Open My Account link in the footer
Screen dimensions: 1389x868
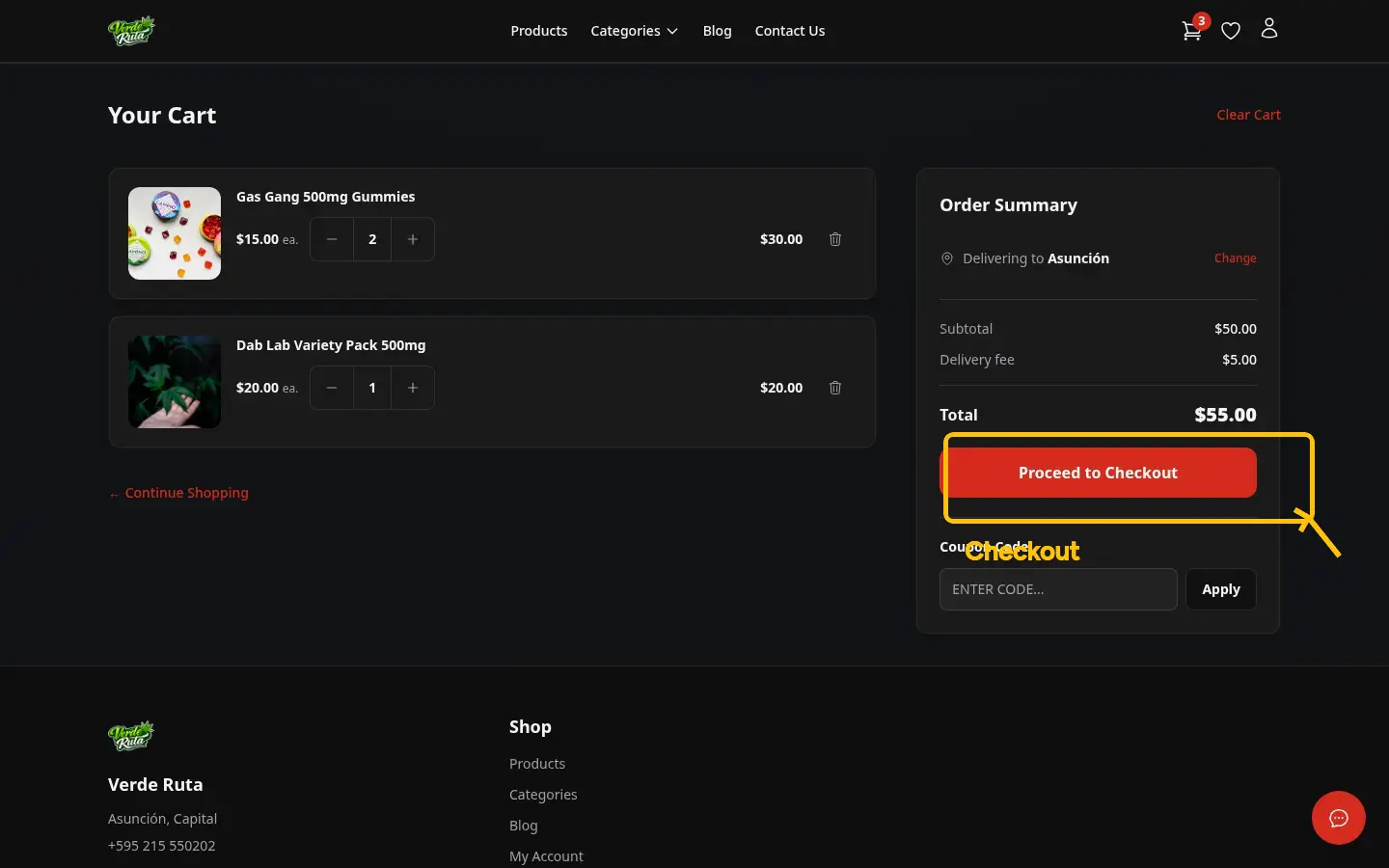click(546, 856)
